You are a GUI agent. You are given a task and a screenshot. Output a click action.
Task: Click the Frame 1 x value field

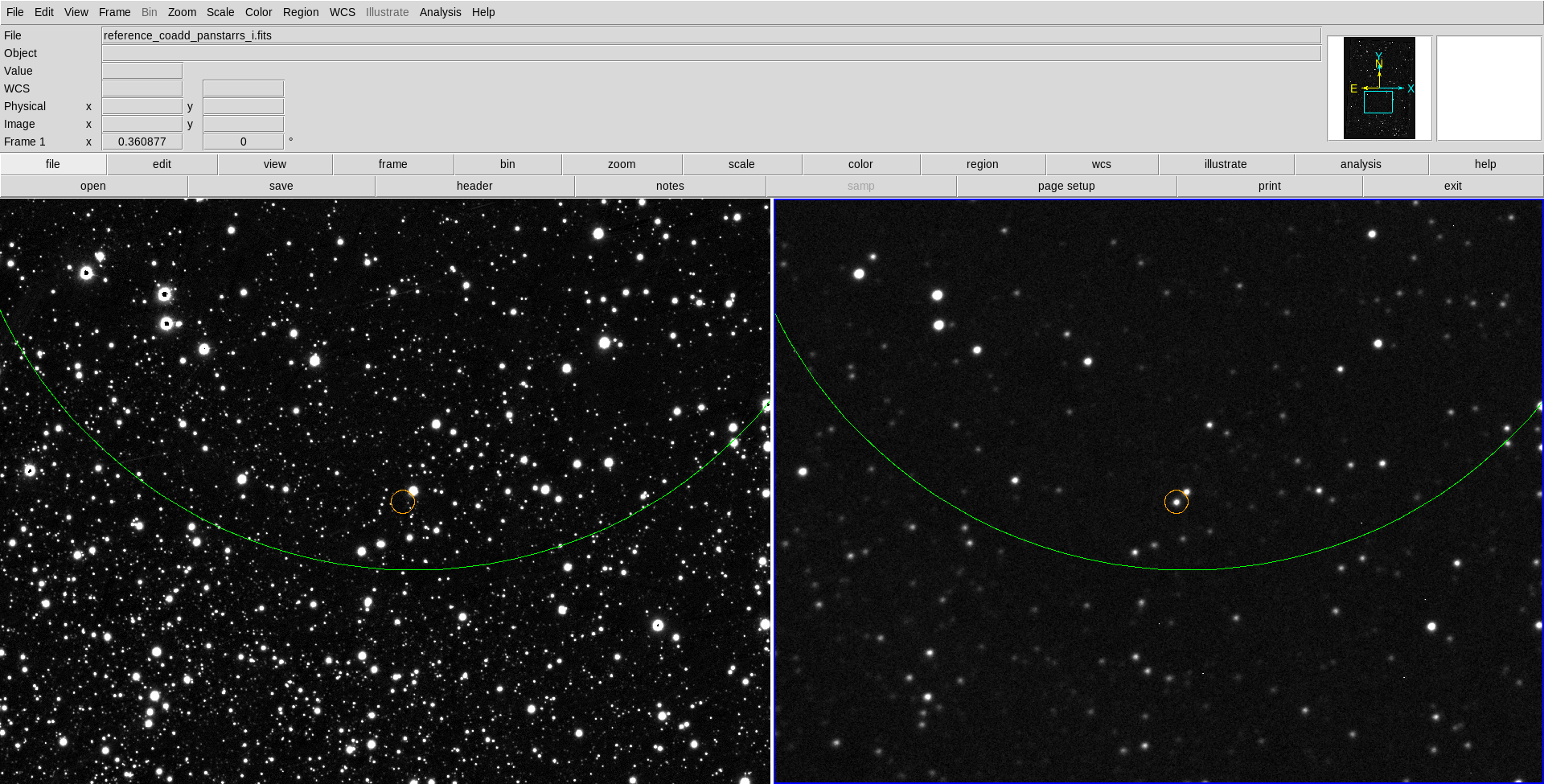pos(142,142)
